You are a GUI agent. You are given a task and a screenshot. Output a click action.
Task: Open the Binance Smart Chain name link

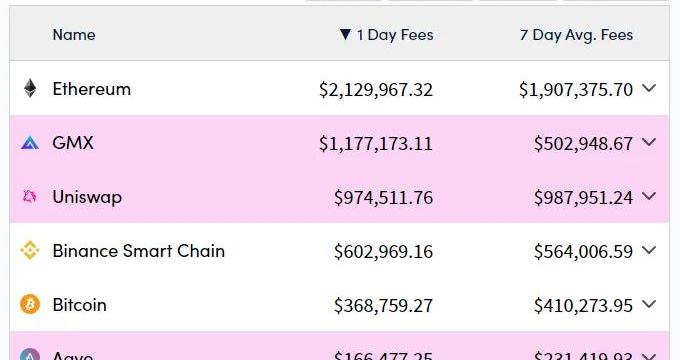(139, 251)
